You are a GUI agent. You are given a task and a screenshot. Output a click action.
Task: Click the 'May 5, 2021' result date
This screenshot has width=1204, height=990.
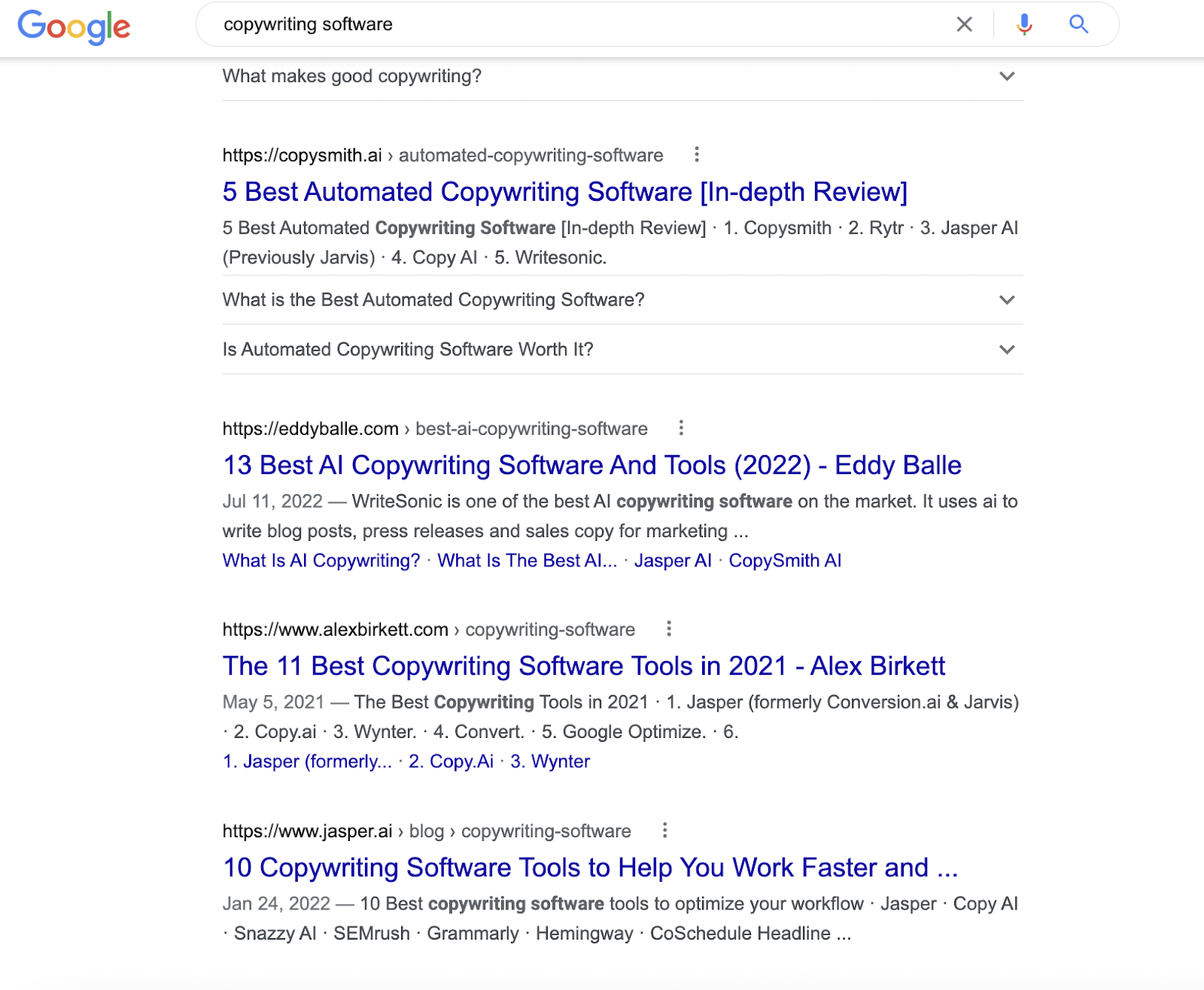(x=273, y=702)
